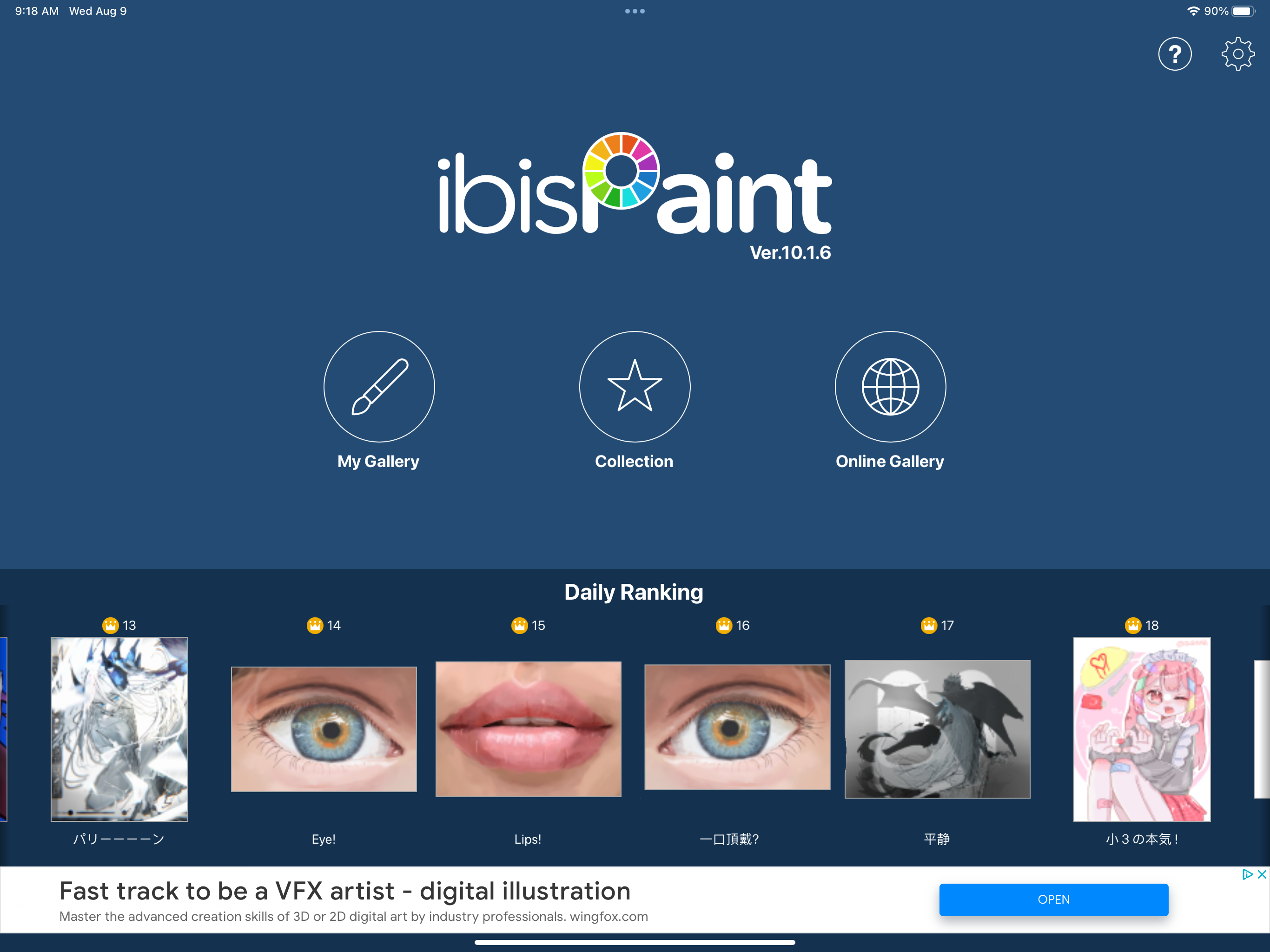Open rank 16 eye artwork thumbnail
This screenshot has width=1270, height=952.
point(737,727)
